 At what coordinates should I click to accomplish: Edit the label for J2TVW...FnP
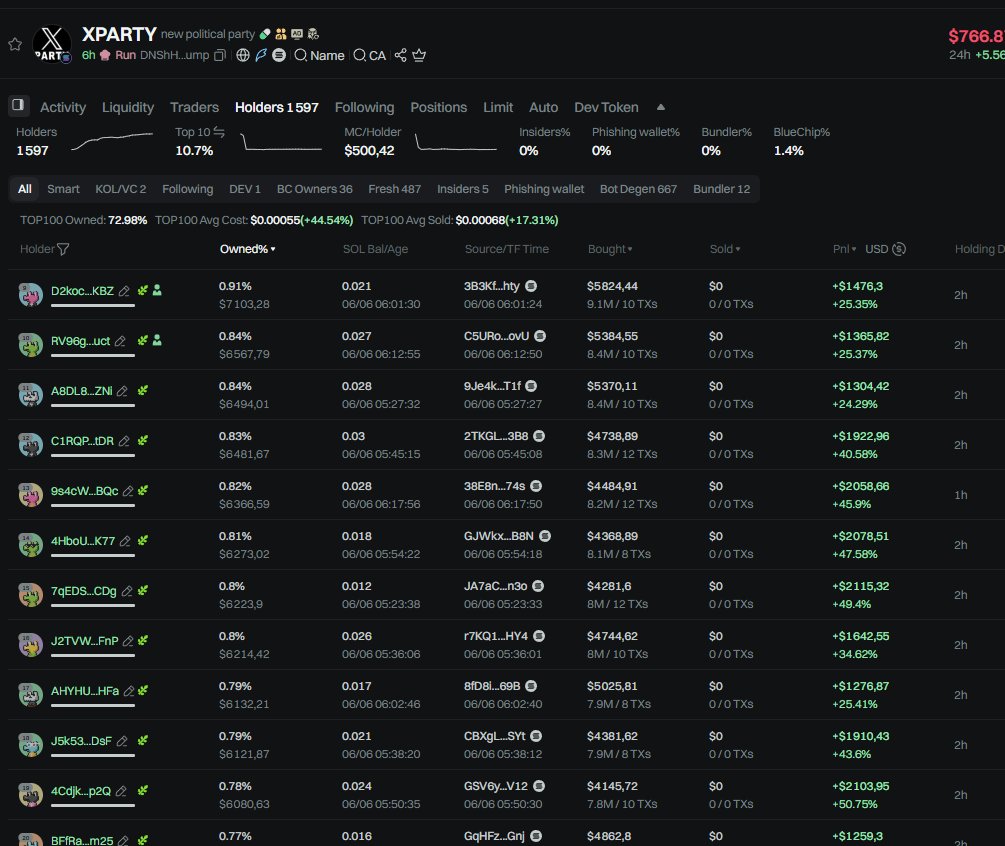click(x=128, y=641)
